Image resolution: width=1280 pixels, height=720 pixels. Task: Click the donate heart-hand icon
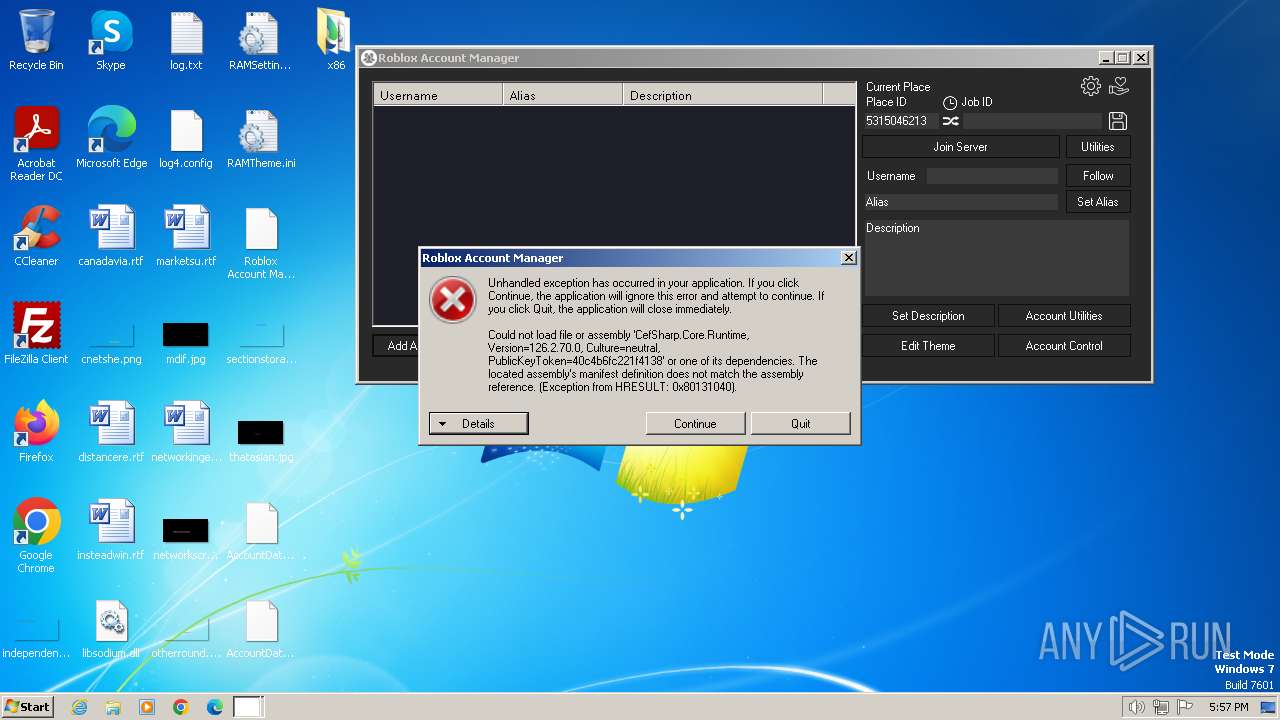(x=1119, y=86)
